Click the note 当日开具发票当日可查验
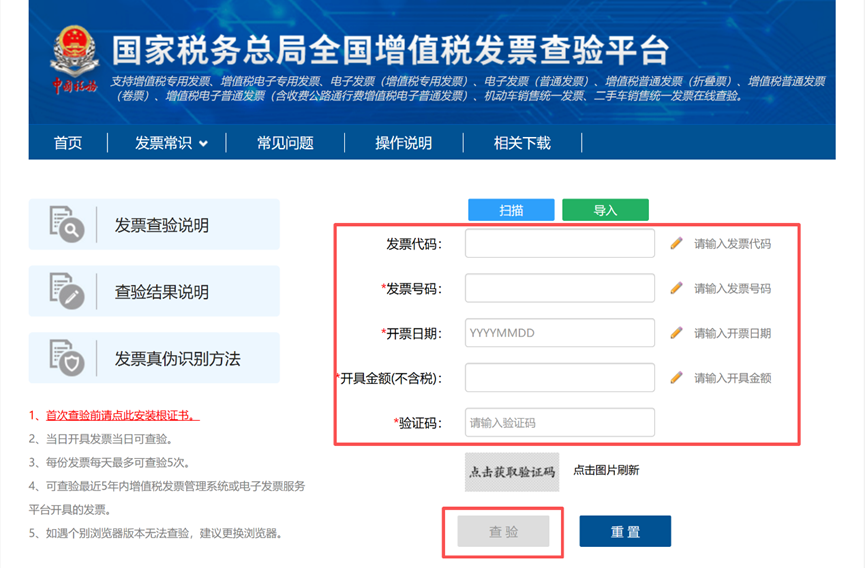The height and width of the screenshot is (568, 865). click(x=102, y=439)
